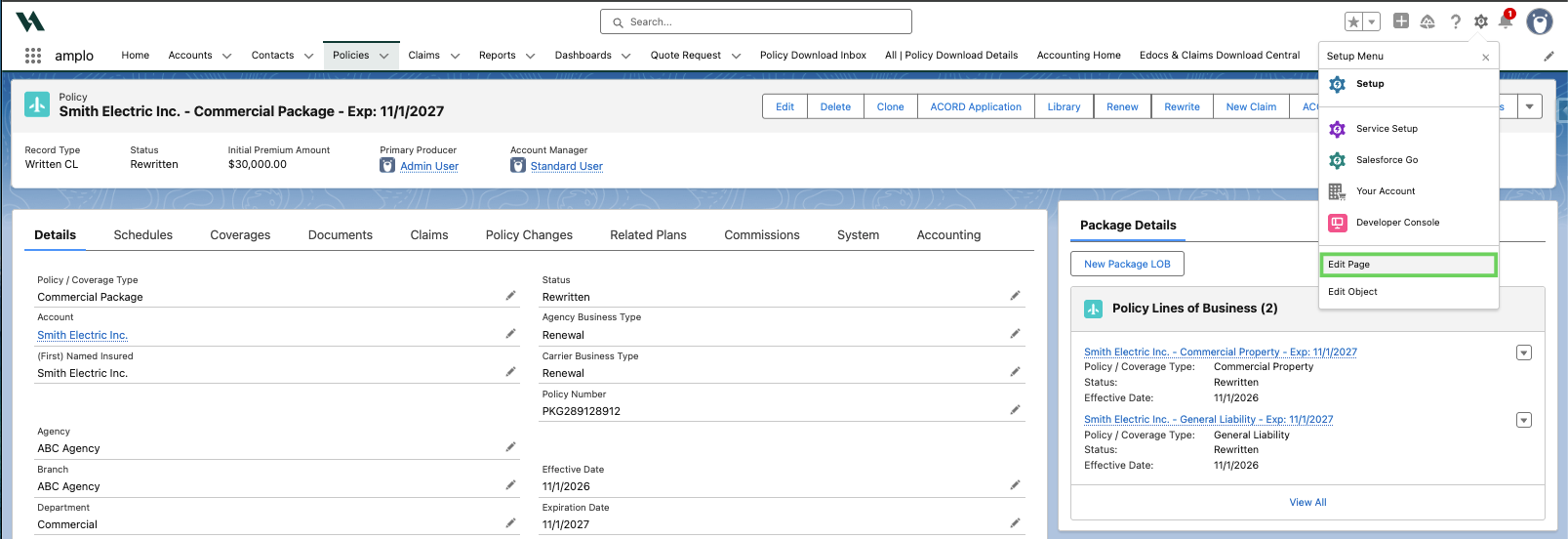Image resolution: width=1568 pixels, height=539 pixels.
Task: Edit the Policy Number pencil icon
Action: click(1015, 409)
